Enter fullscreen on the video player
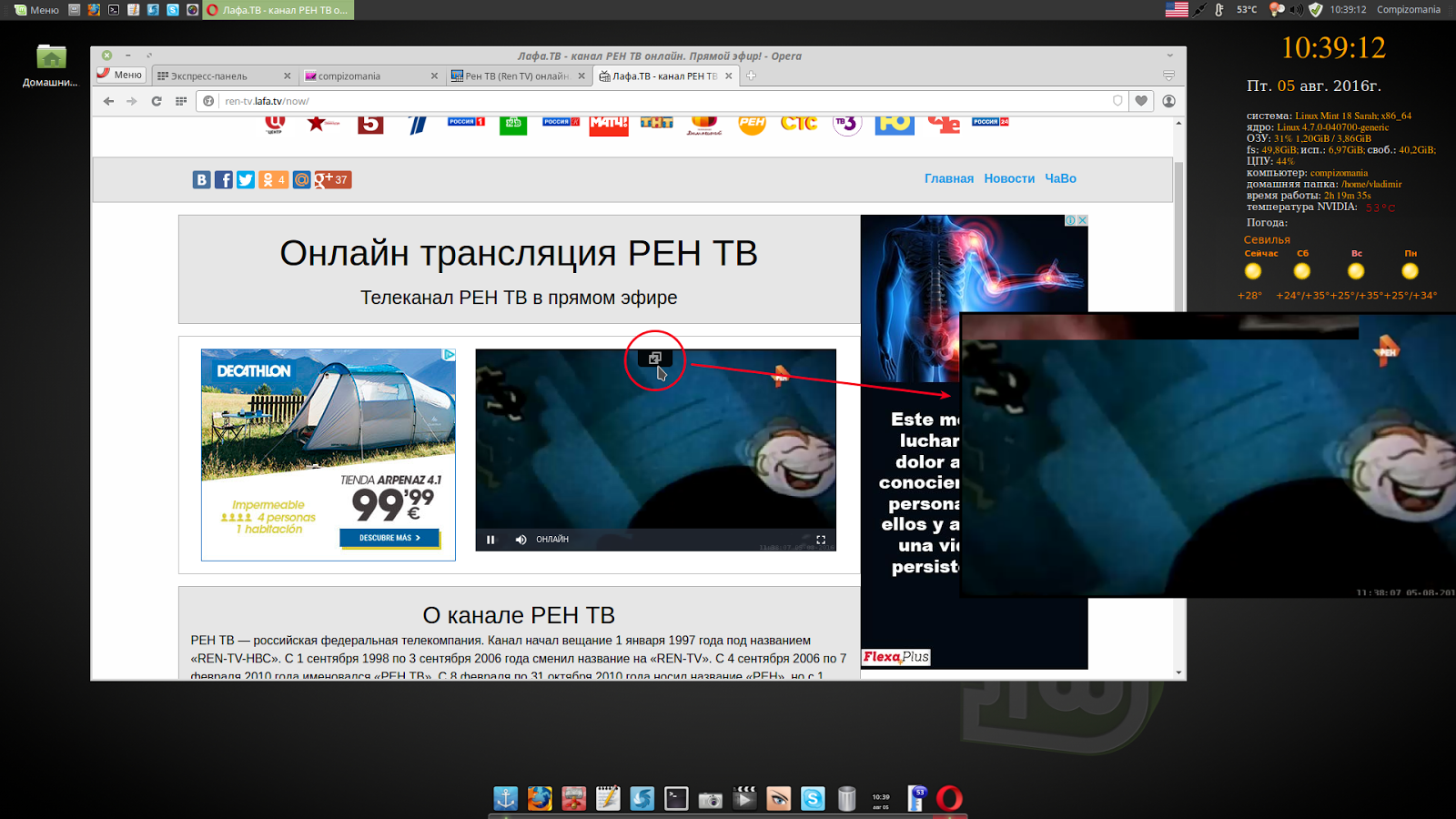This screenshot has width=1456, height=819. 821,540
